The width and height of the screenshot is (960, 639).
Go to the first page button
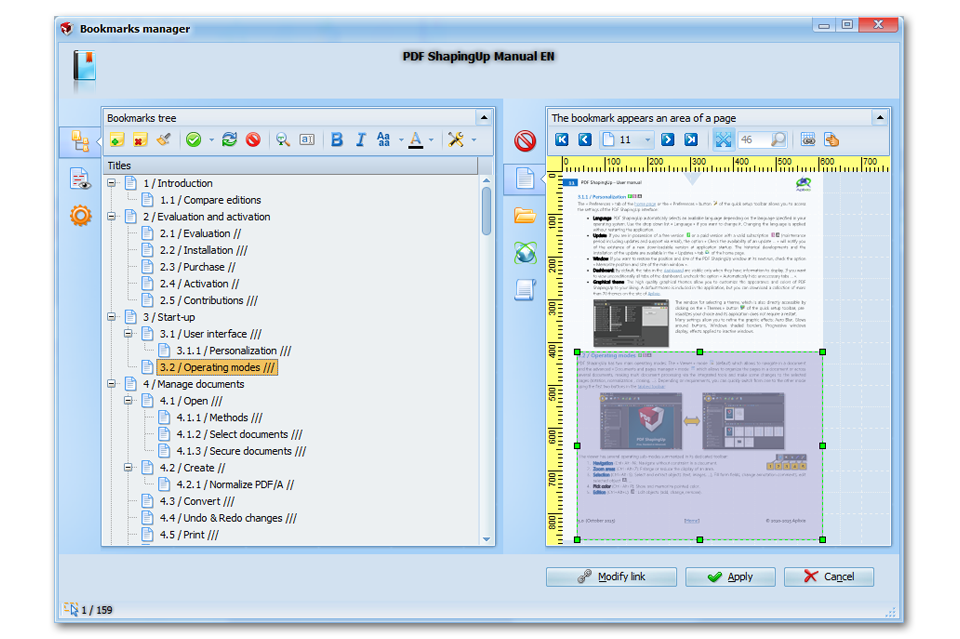(x=561, y=140)
